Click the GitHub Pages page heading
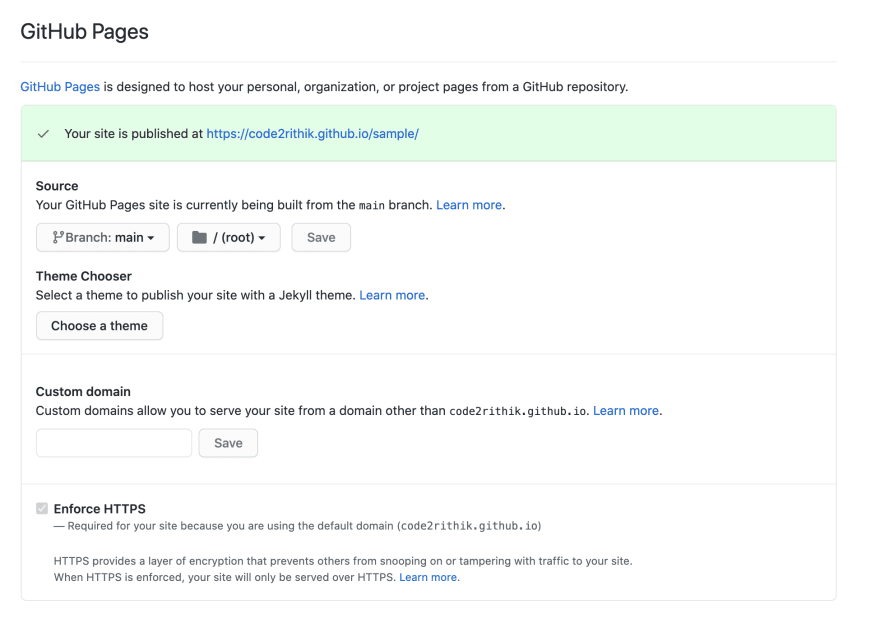880x627 pixels. [85, 31]
